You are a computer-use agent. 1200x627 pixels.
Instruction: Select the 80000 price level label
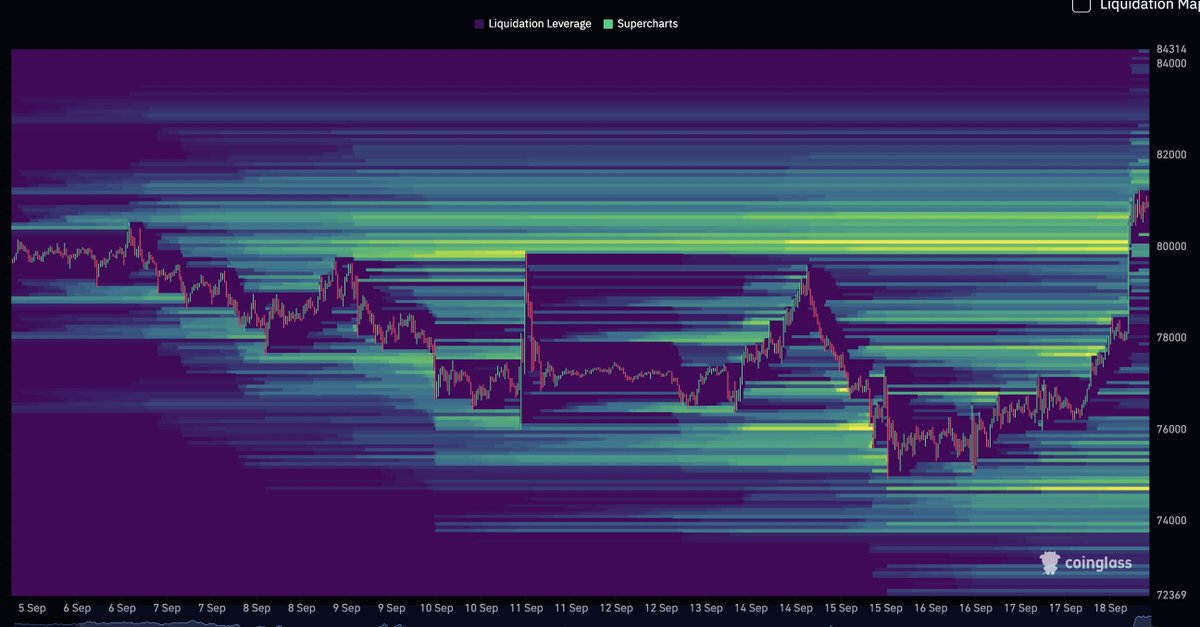click(1171, 246)
